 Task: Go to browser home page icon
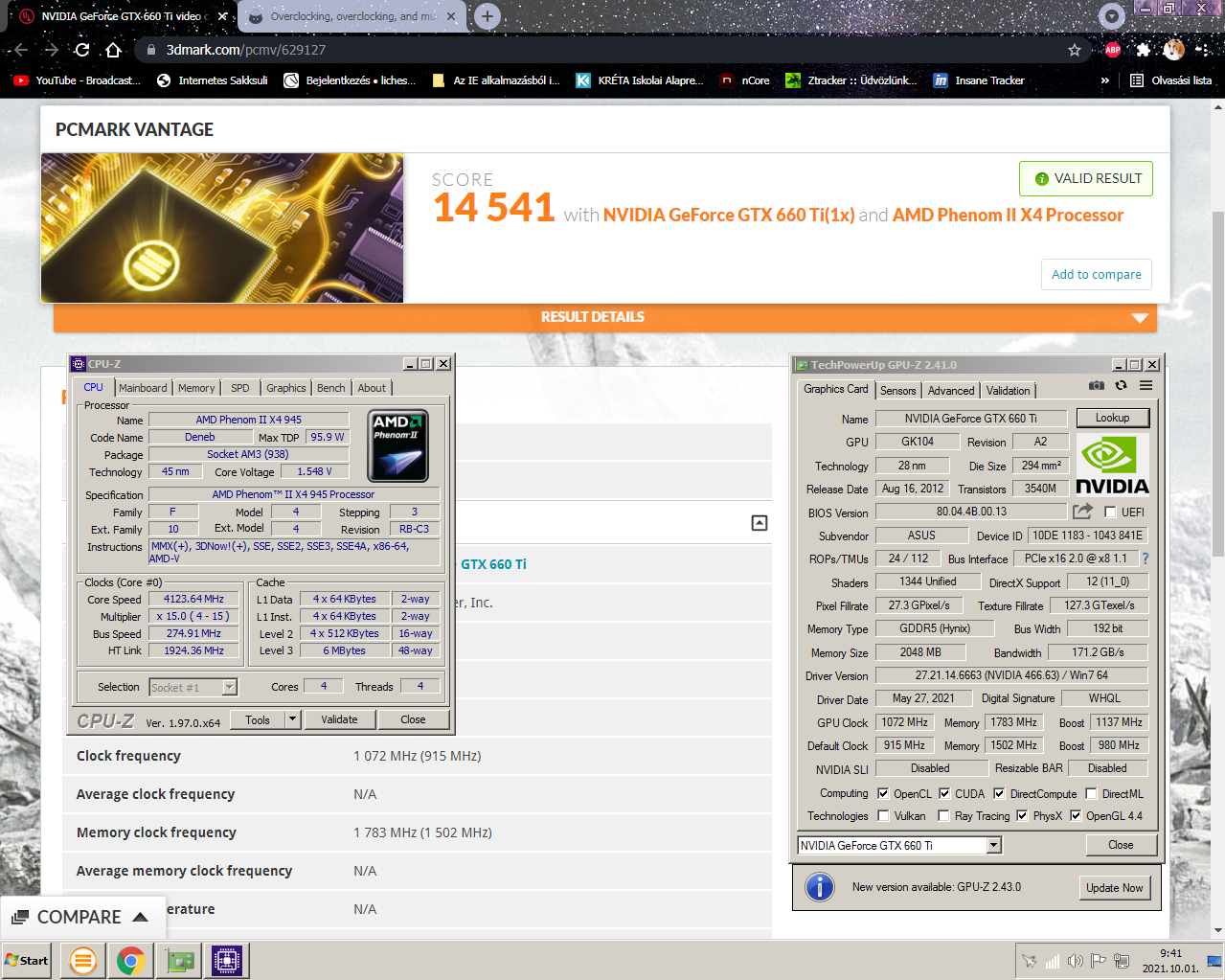click(x=113, y=50)
